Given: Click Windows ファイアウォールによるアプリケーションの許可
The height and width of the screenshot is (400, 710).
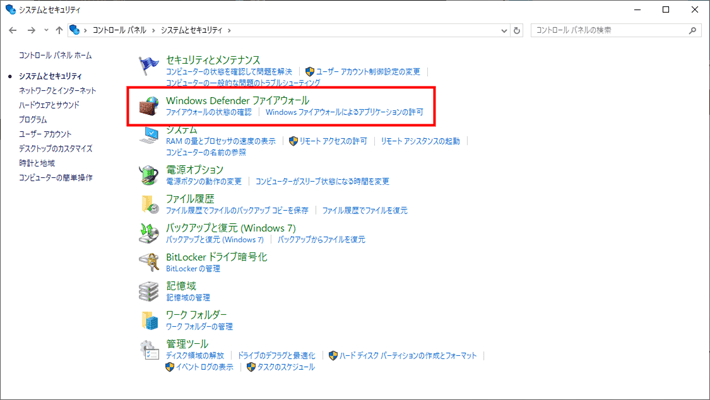Looking at the screenshot, I should pyautogui.click(x=344, y=112).
